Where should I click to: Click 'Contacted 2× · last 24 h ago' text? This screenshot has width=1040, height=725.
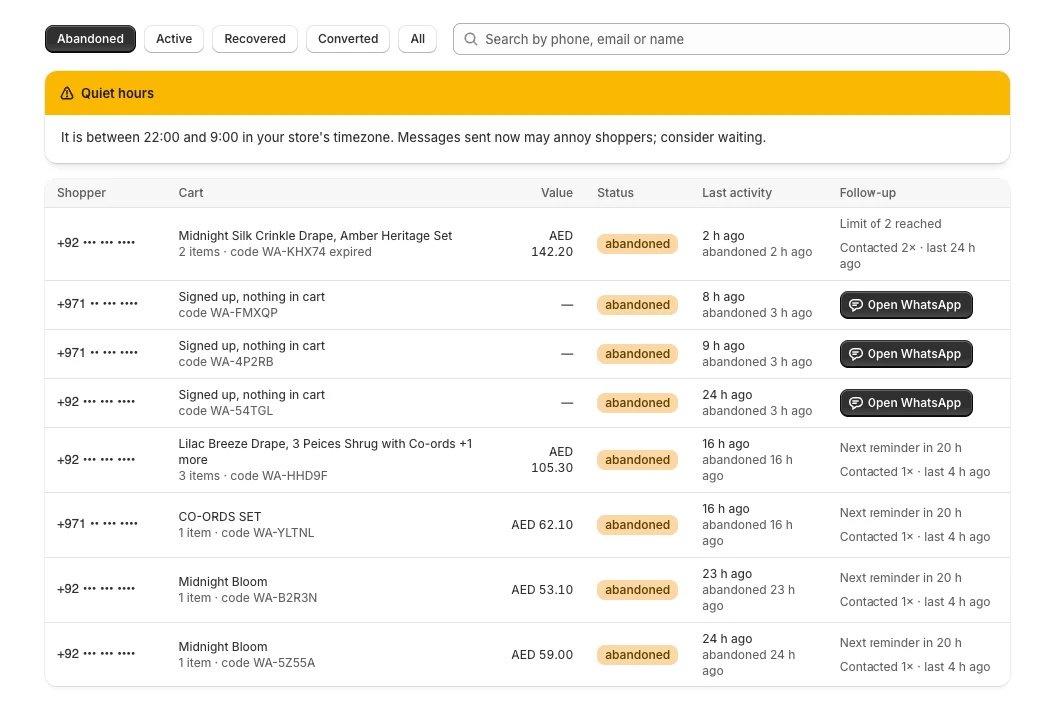pos(907,256)
